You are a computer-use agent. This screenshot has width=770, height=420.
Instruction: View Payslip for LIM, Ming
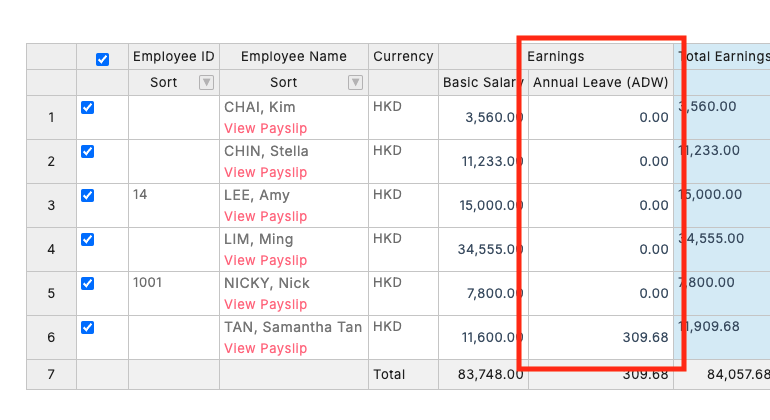(265, 260)
